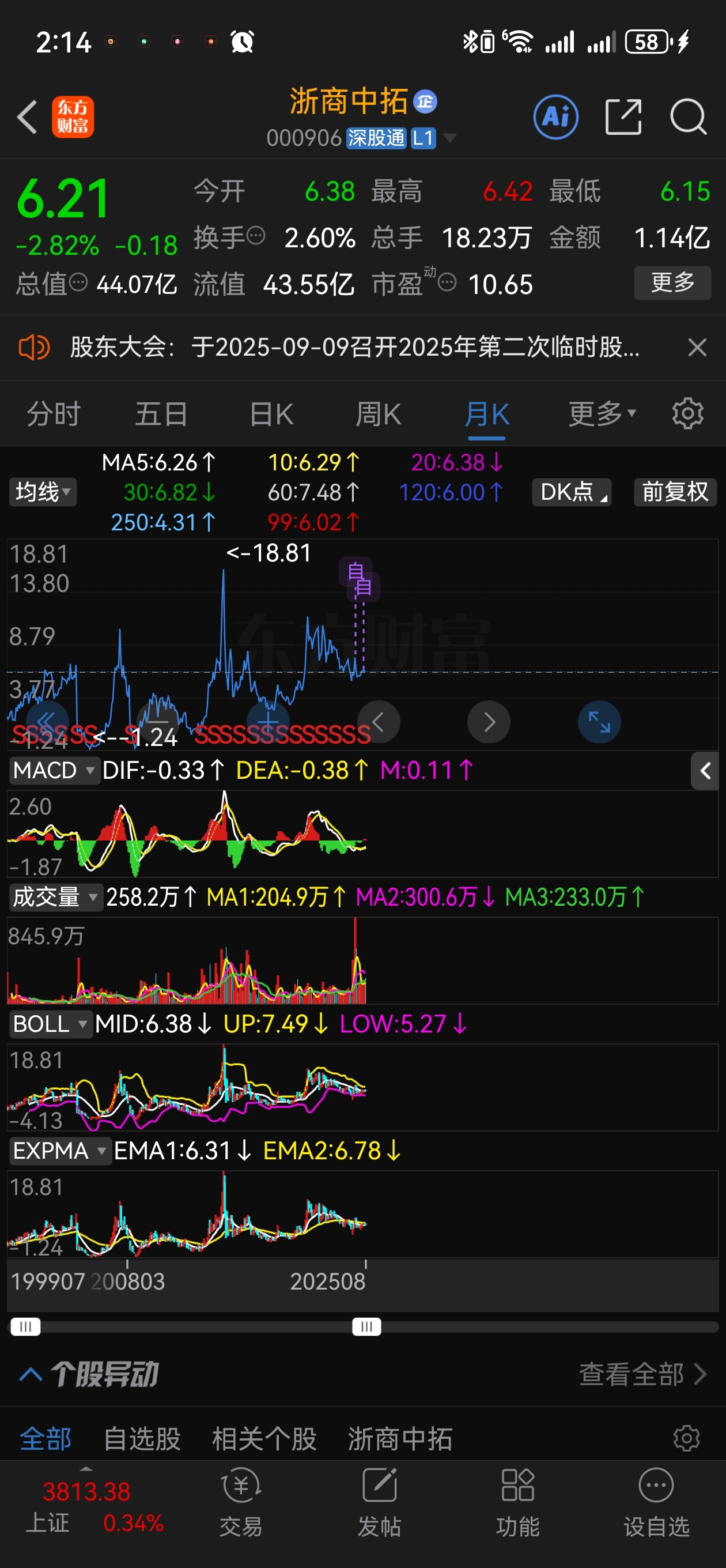Open the DK点 dropdown
Viewport: 726px width, 1568px height.
(x=572, y=492)
